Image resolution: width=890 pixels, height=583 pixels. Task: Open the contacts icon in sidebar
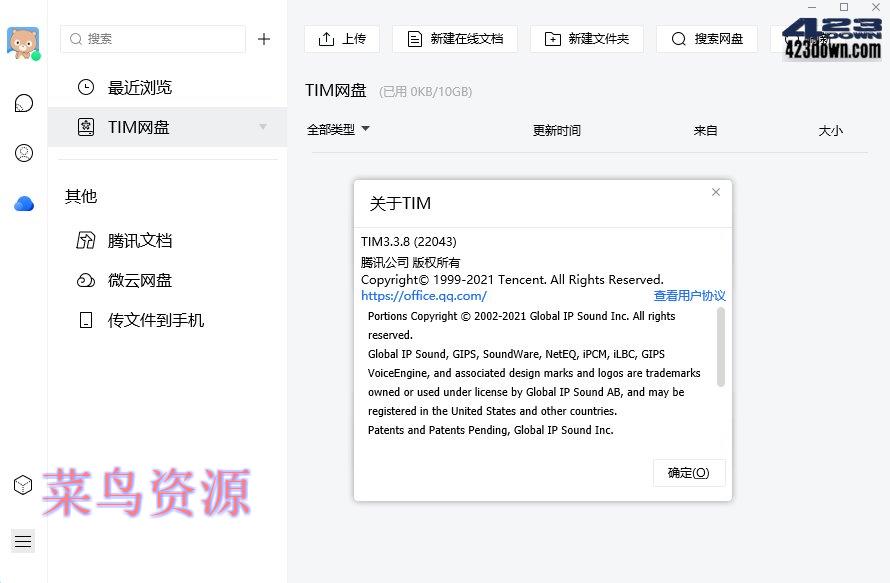point(22,153)
